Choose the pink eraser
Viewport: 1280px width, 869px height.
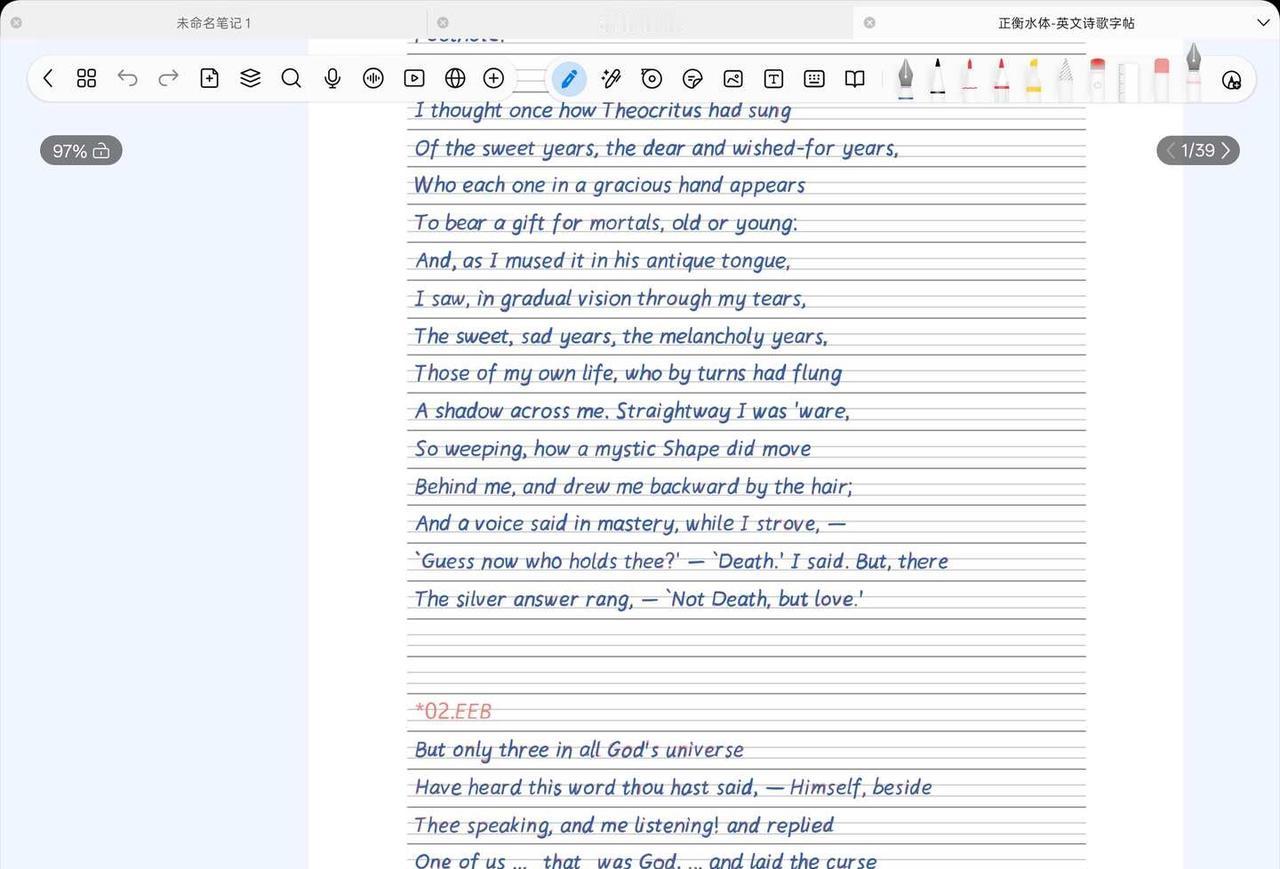pos(1161,79)
